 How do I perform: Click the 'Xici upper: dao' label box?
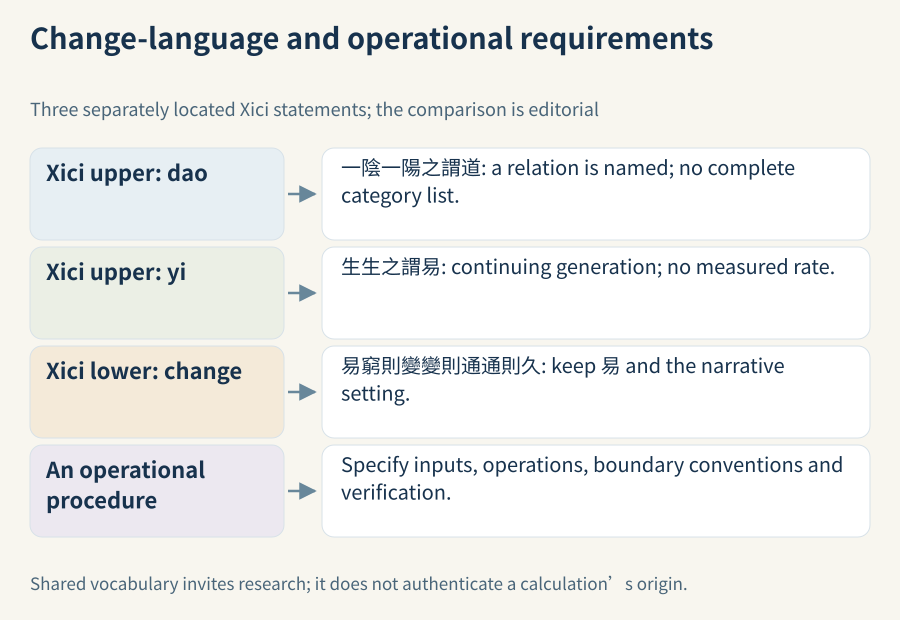[157, 194]
